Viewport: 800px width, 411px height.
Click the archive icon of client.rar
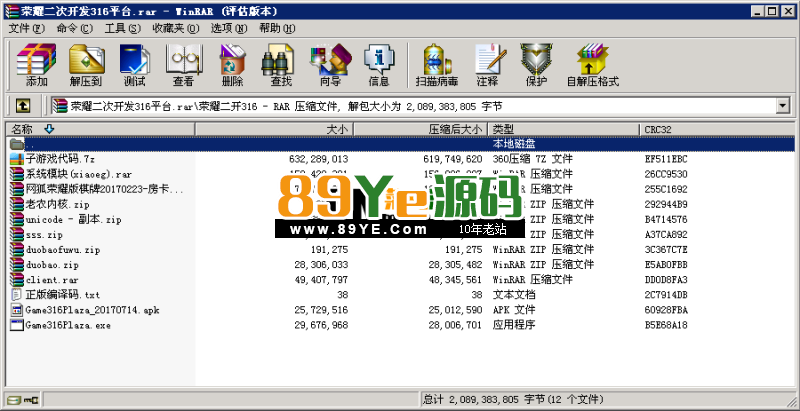(x=17, y=279)
